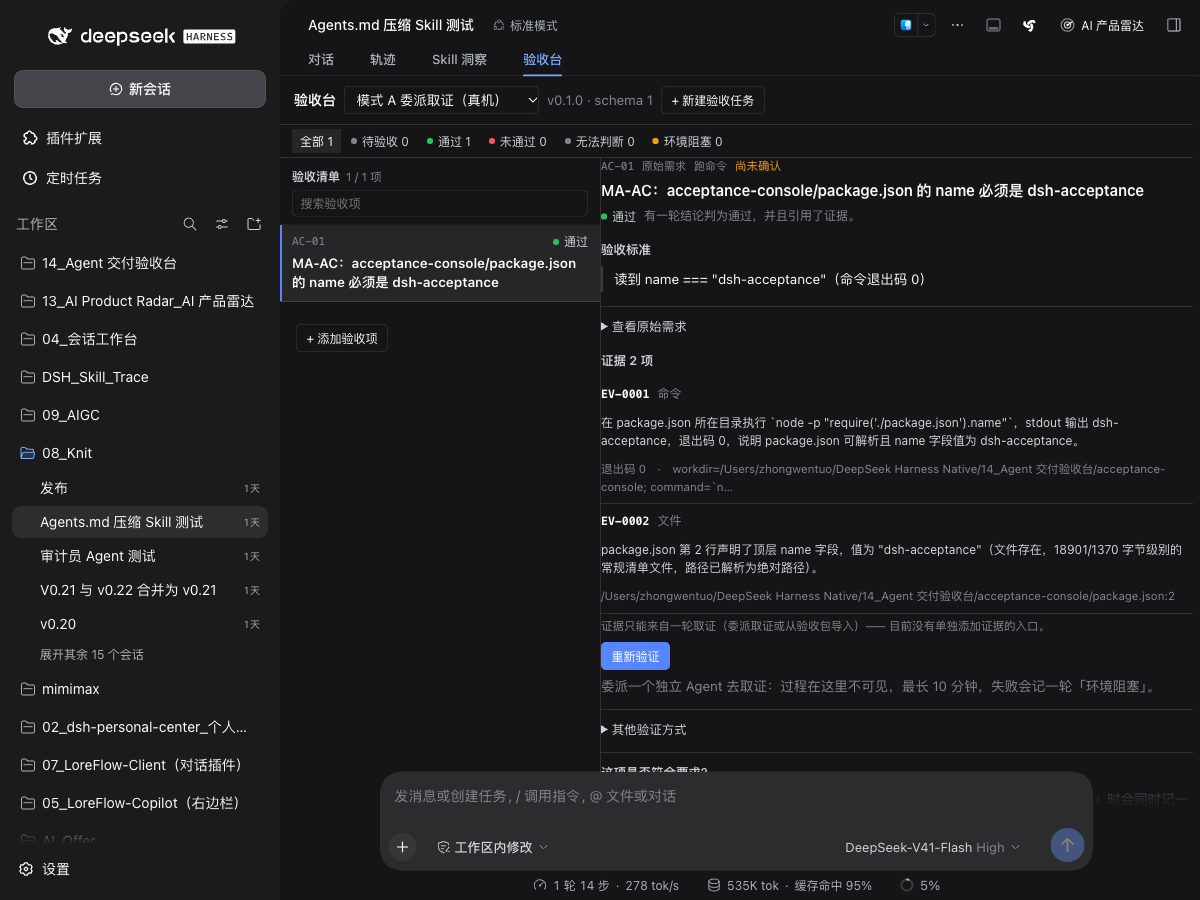Expand 展开其余 15 个会话 link
The image size is (1200, 900).
coord(92,655)
